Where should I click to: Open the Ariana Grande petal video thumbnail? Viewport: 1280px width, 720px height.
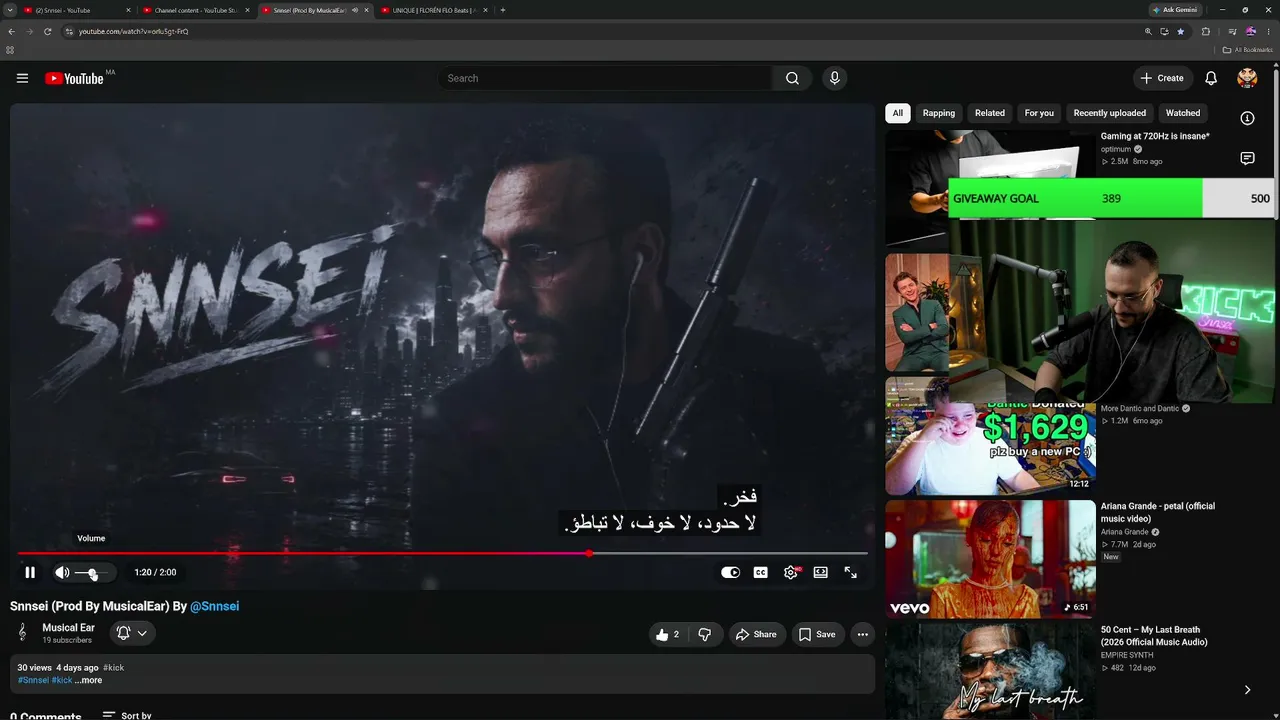click(x=990, y=559)
